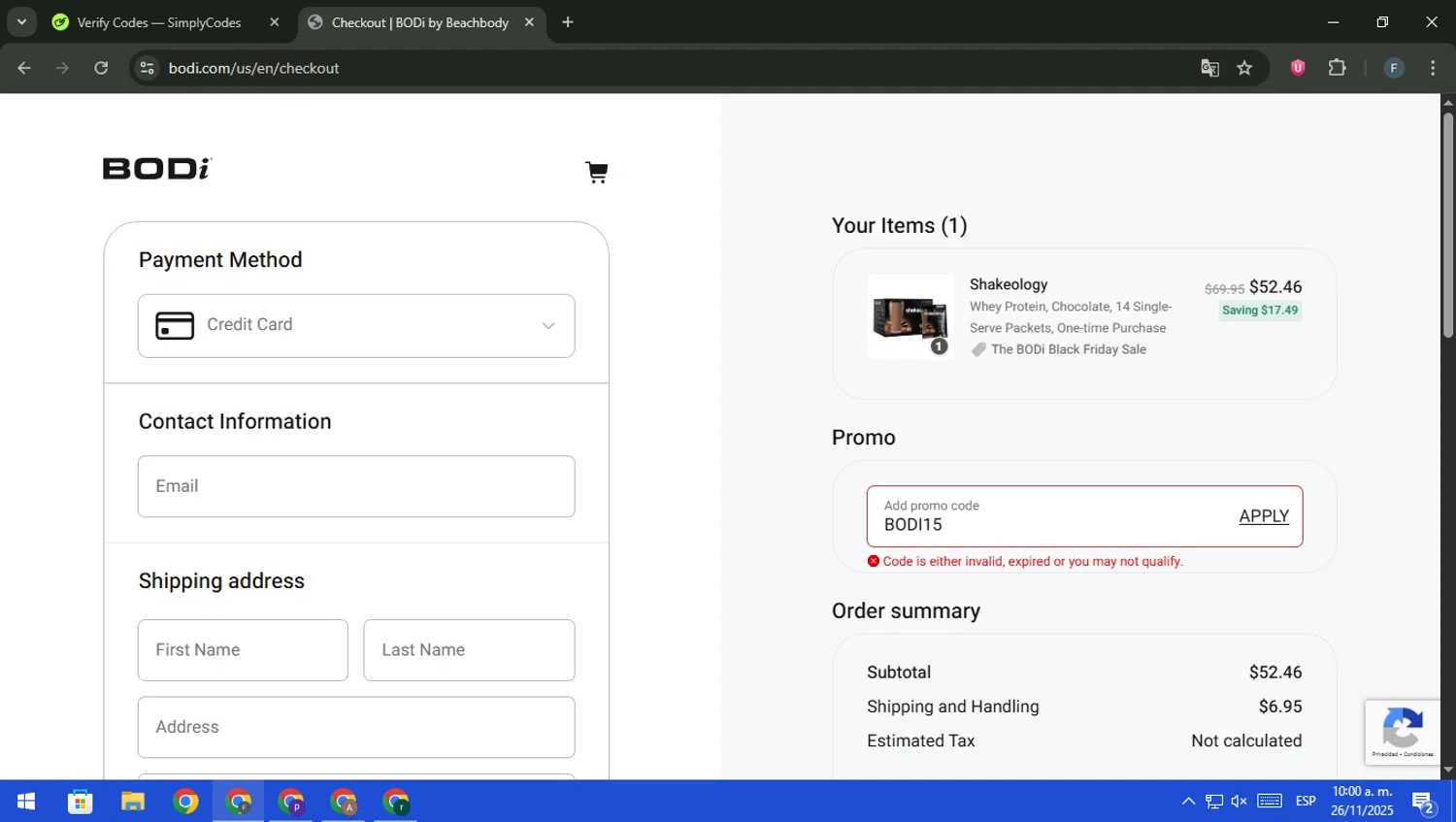View site information icon in address bar
Image resolution: width=1456 pixels, height=822 pixels.
pyautogui.click(x=148, y=68)
